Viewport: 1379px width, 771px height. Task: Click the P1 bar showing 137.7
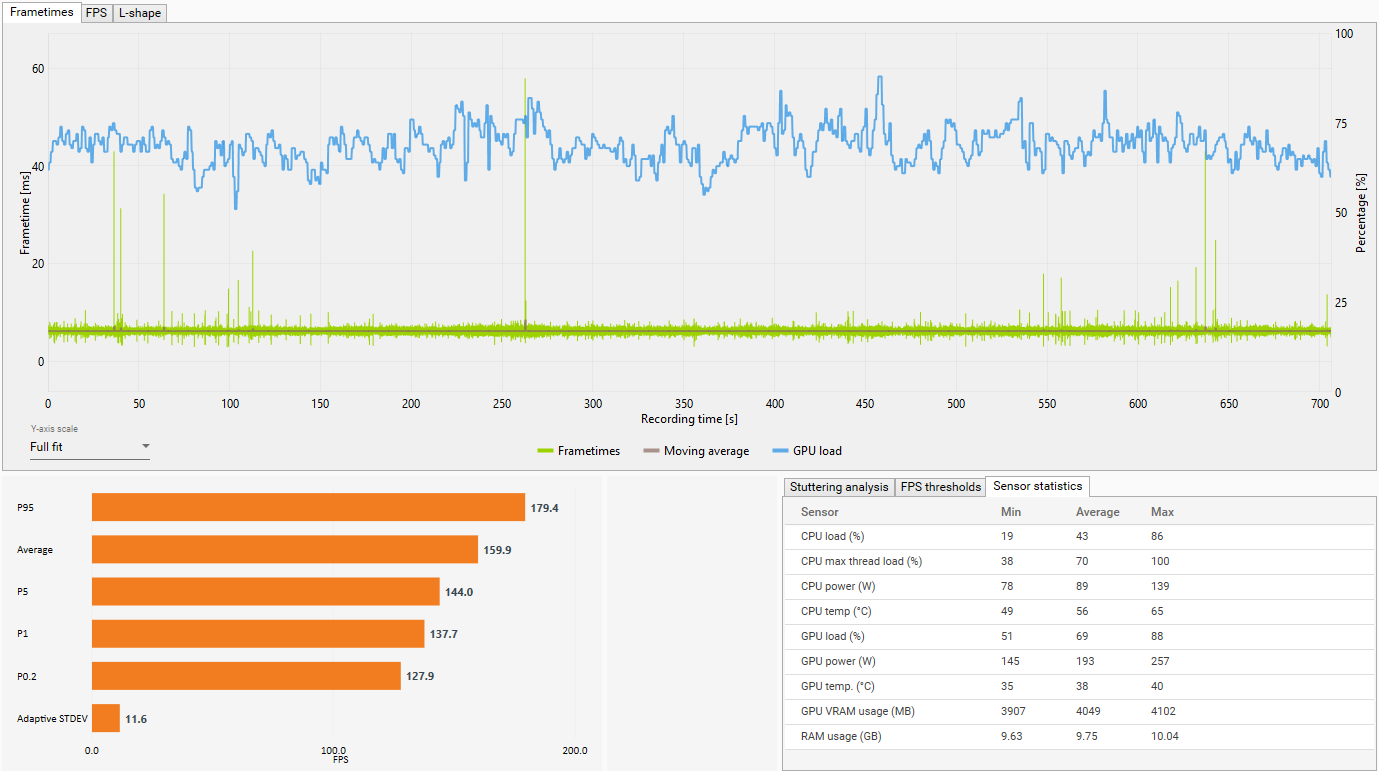coord(258,633)
